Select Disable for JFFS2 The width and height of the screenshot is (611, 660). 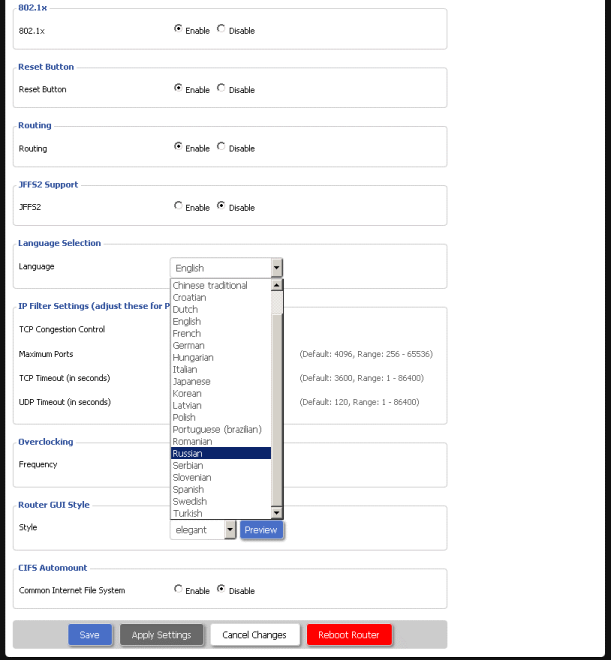click(x=221, y=206)
